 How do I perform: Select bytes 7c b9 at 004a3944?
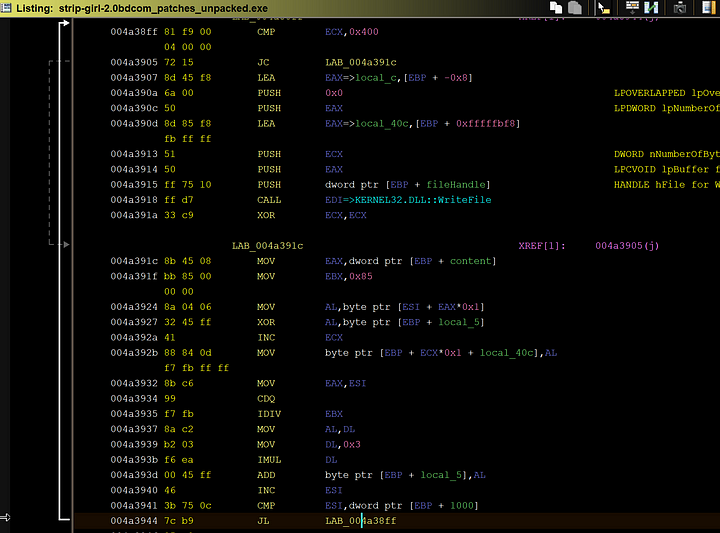(x=179, y=521)
